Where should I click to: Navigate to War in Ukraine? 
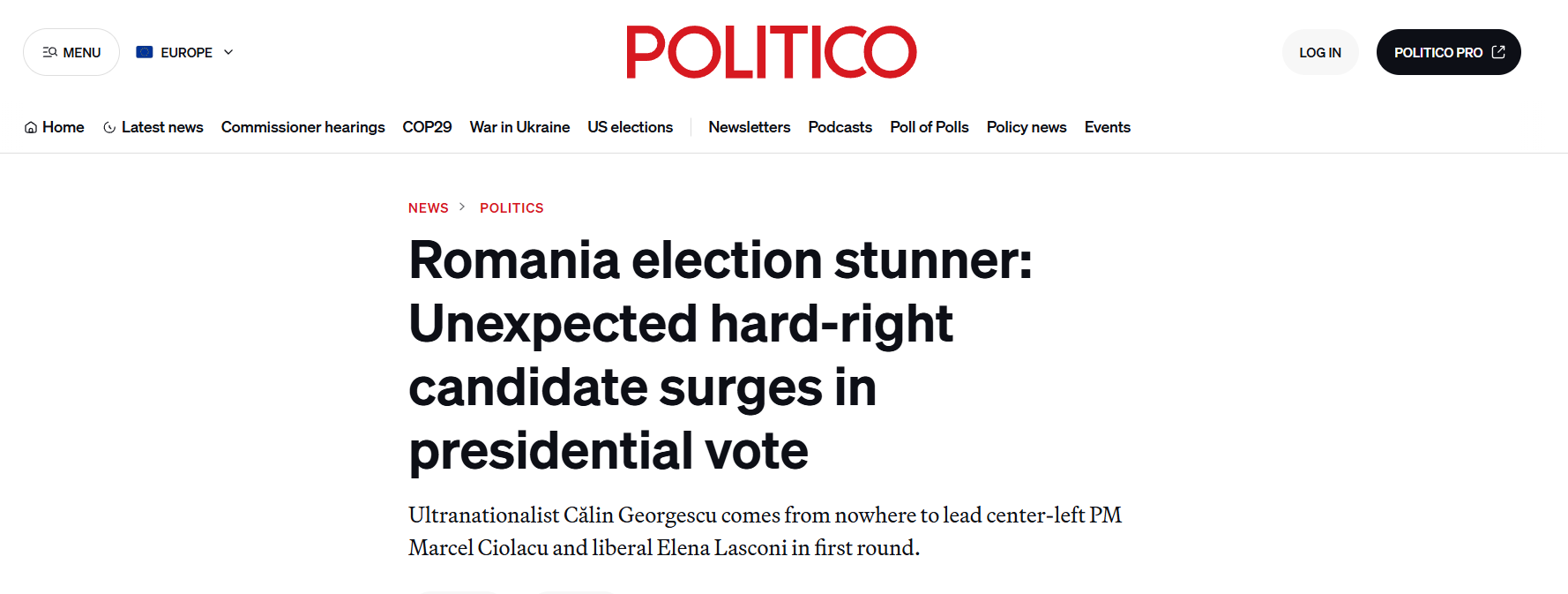(519, 127)
